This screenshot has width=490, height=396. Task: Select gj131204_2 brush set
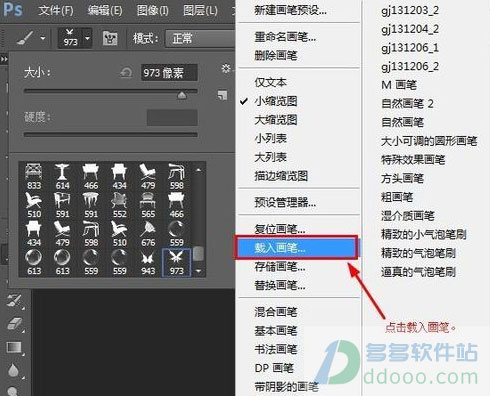pos(410,29)
